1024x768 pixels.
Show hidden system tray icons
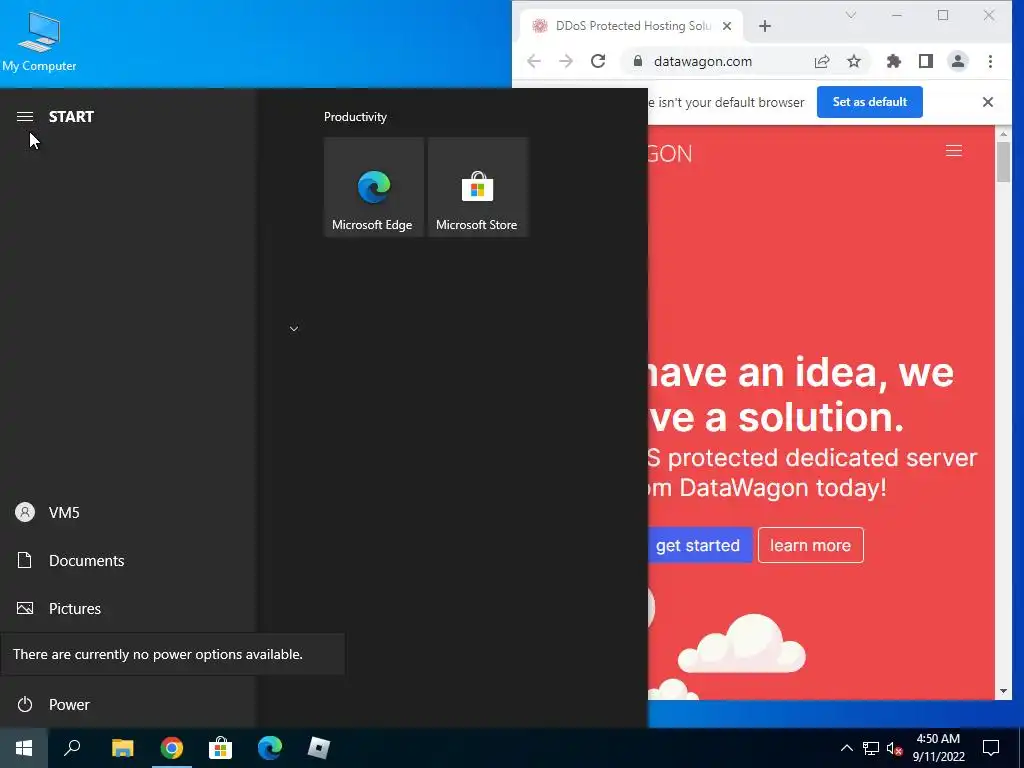coord(846,748)
